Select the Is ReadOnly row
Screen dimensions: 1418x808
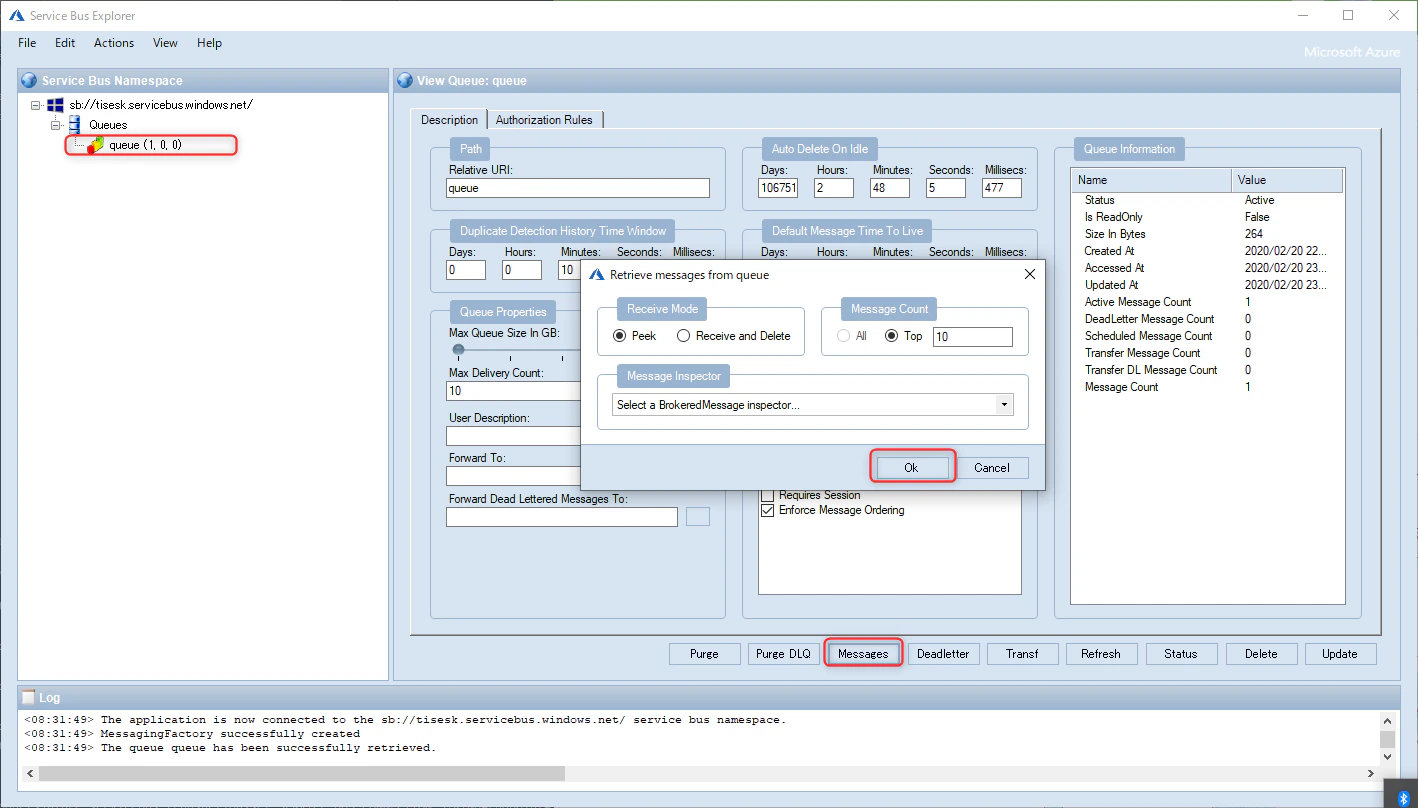pyautogui.click(x=1207, y=217)
